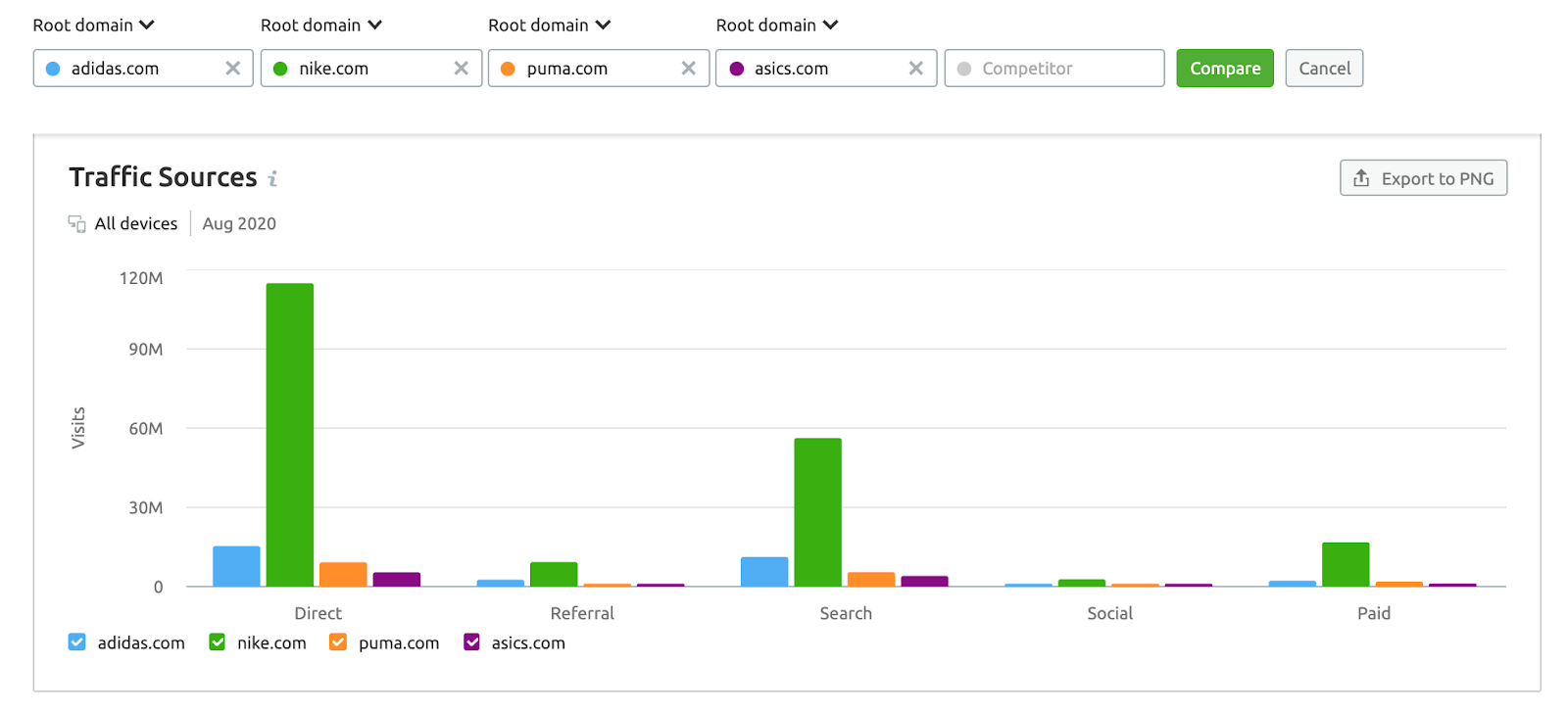Open Root domain dropdown above nike.com
Image resolution: width=1568 pixels, height=713 pixels.
pyautogui.click(x=321, y=25)
